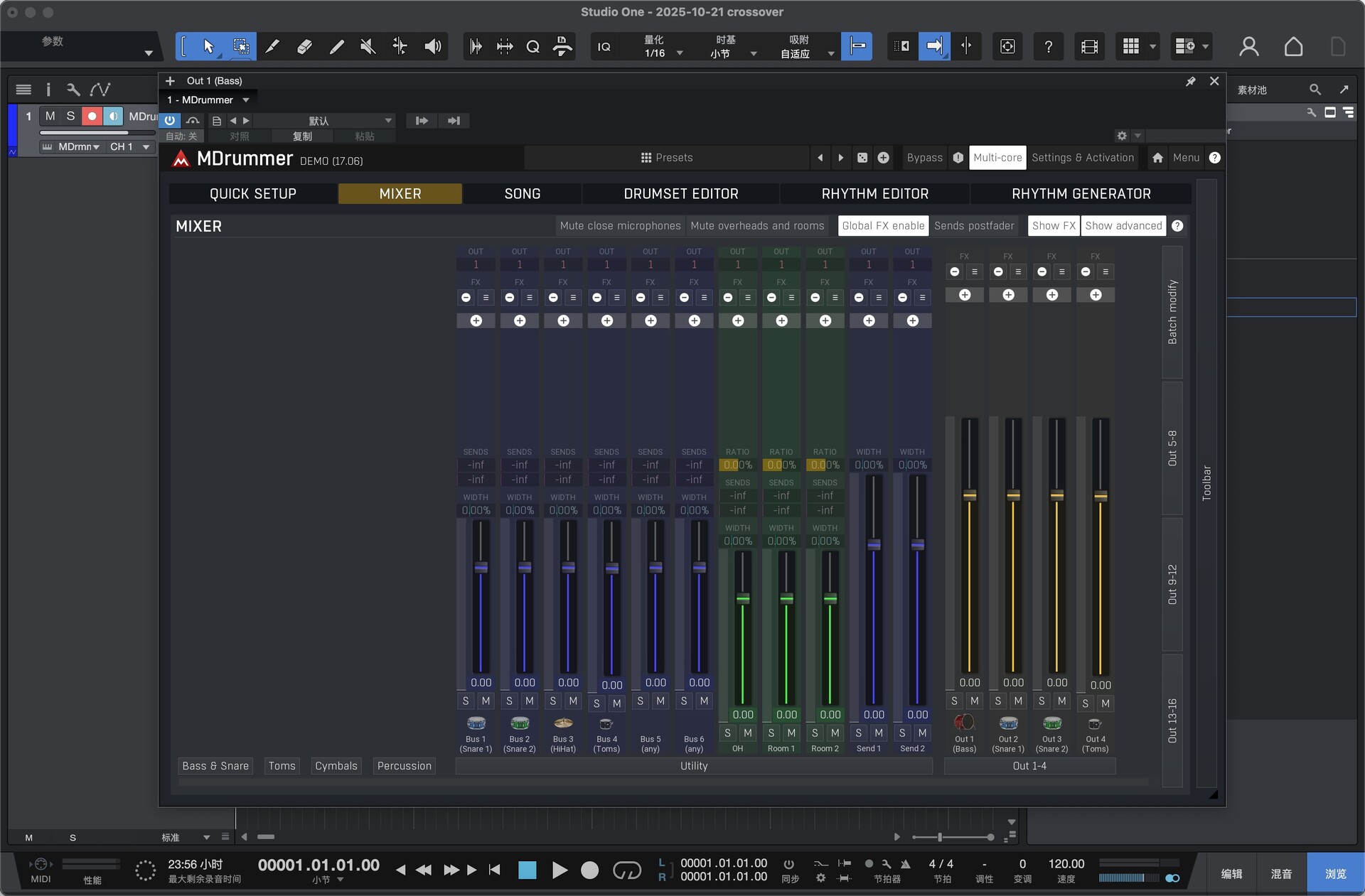The width and height of the screenshot is (1365, 896).
Task: Click the Out 1 (Bass) volume fader
Action: pos(969,495)
